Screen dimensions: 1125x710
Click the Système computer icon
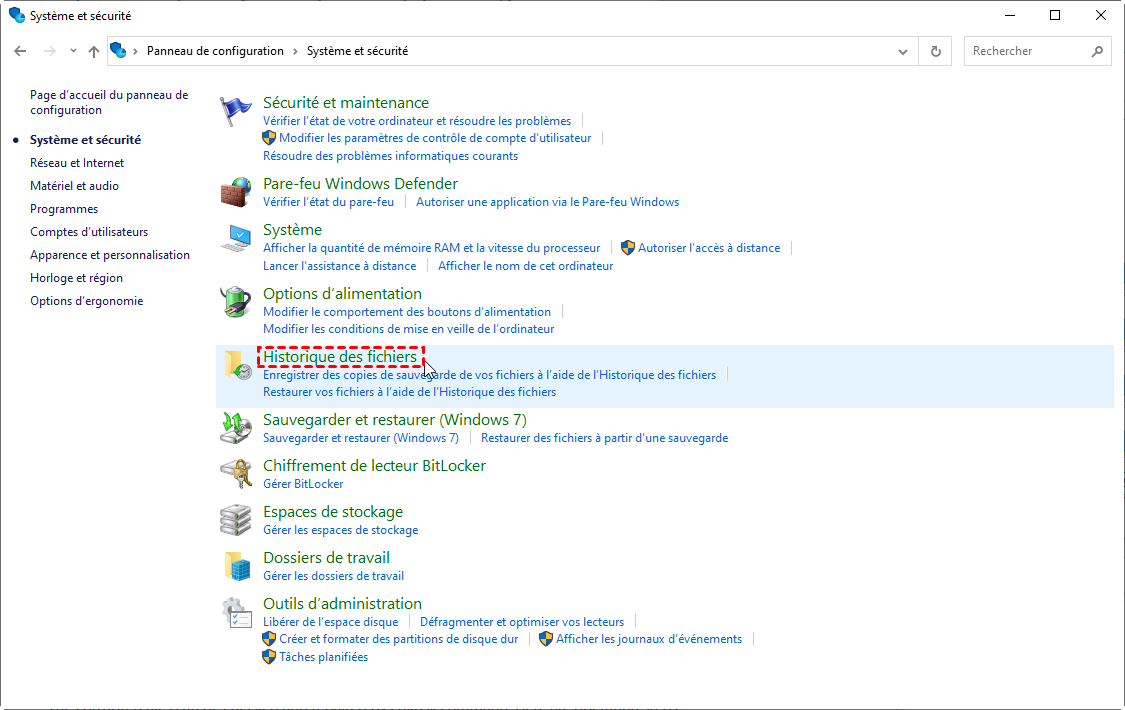(235, 238)
